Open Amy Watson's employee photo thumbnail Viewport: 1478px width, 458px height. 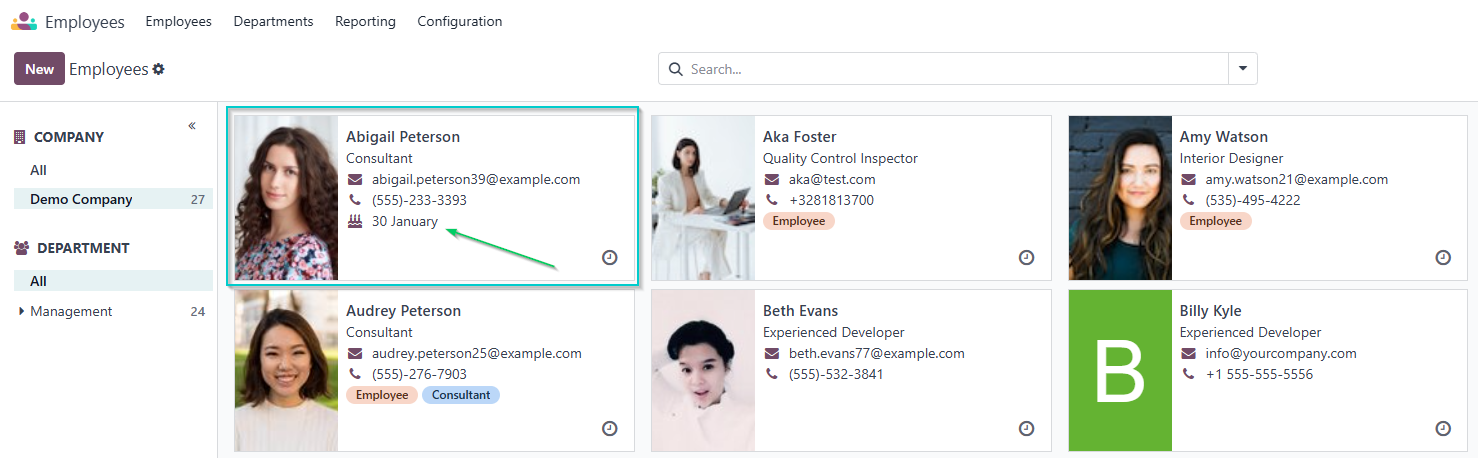(x=1120, y=198)
